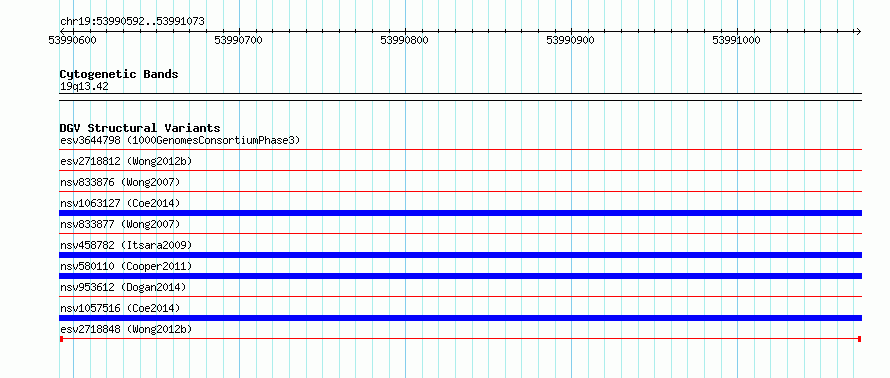Click the Cytogenetic Bands track title
This screenshot has width=890, height=378.
point(119,74)
